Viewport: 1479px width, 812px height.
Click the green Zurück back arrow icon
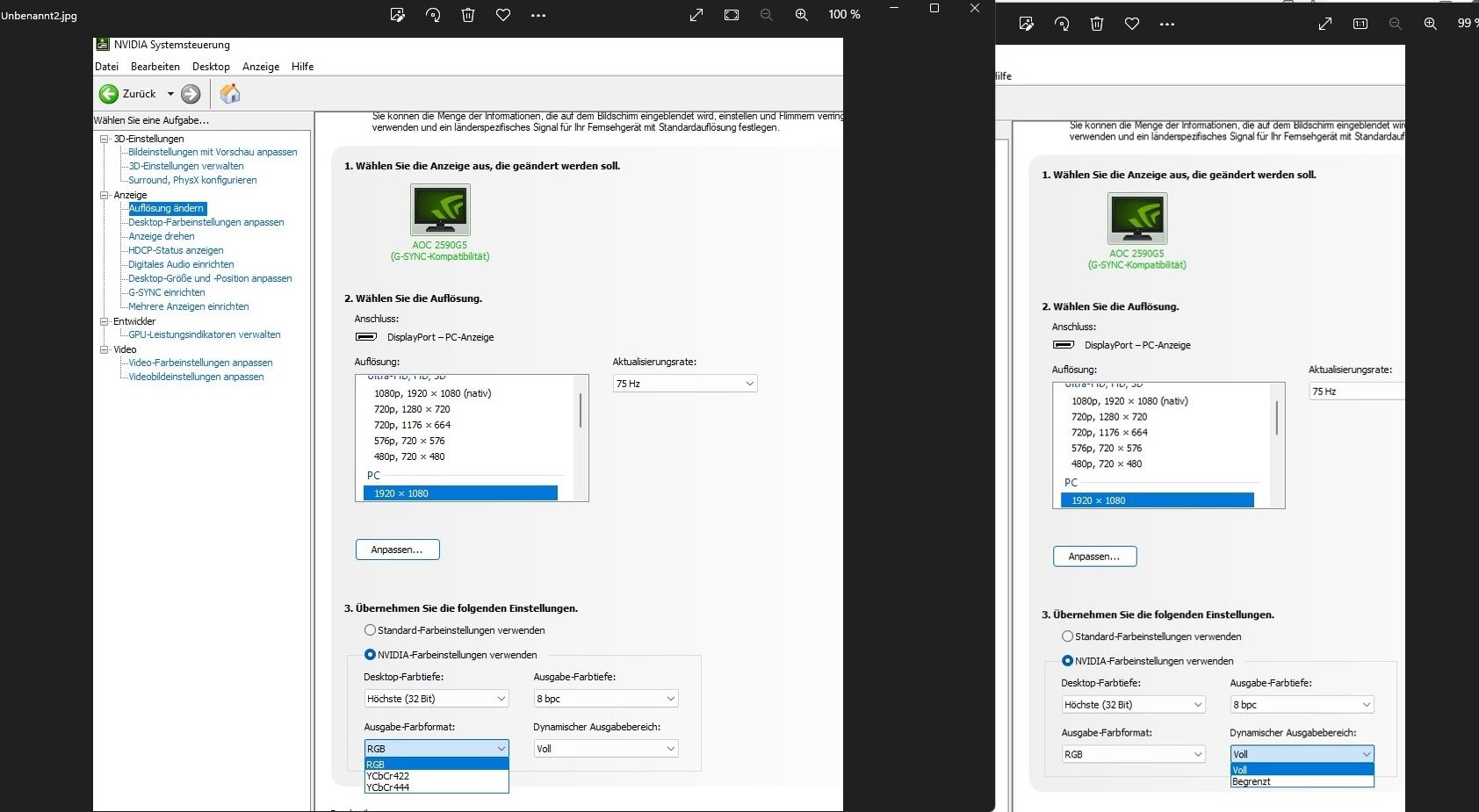click(109, 94)
